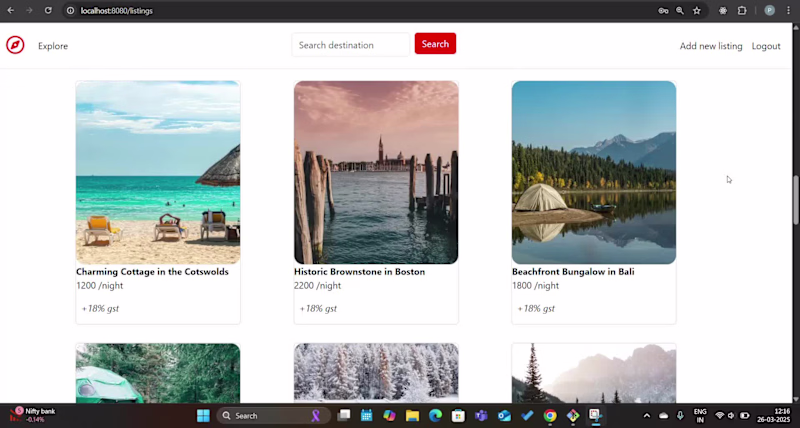Image resolution: width=800 pixels, height=428 pixels.
Task: Click the 2200 /night price
Action: tap(317, 286)
